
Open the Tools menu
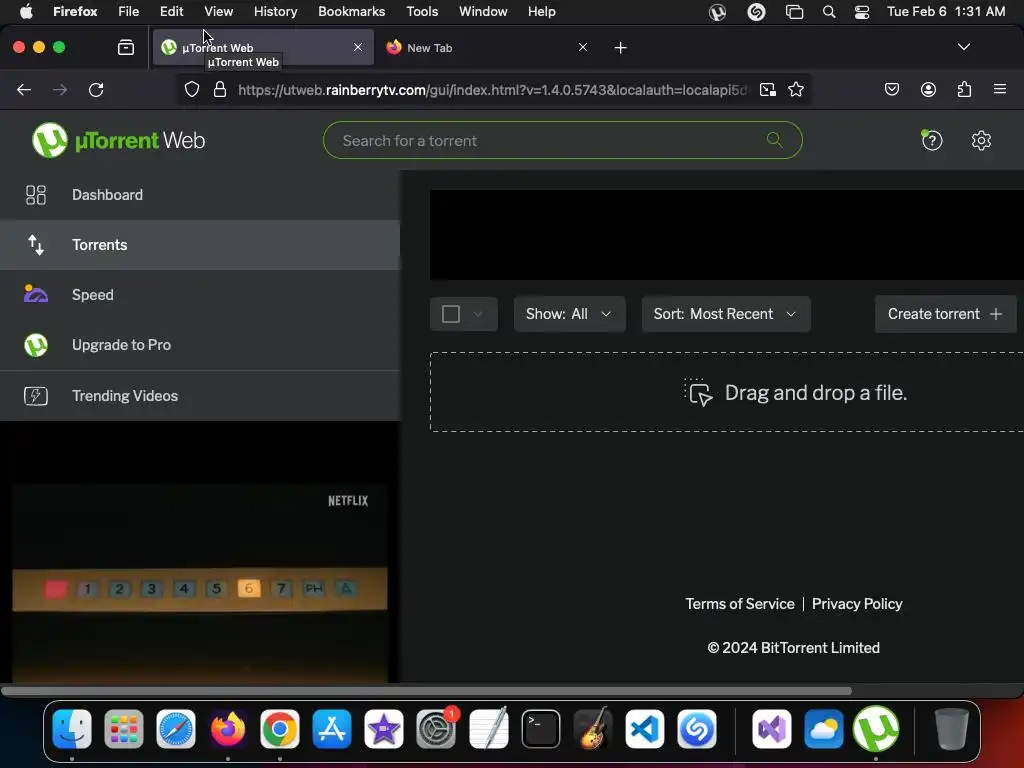tap(422, 12)
